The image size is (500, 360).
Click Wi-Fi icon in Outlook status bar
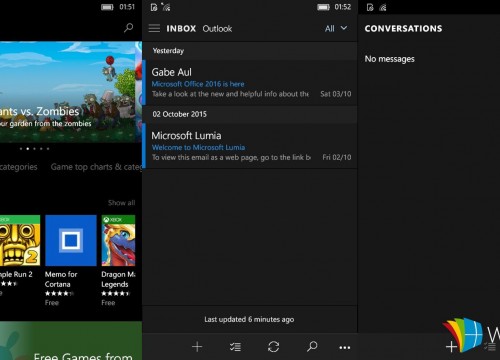point(166,7)
